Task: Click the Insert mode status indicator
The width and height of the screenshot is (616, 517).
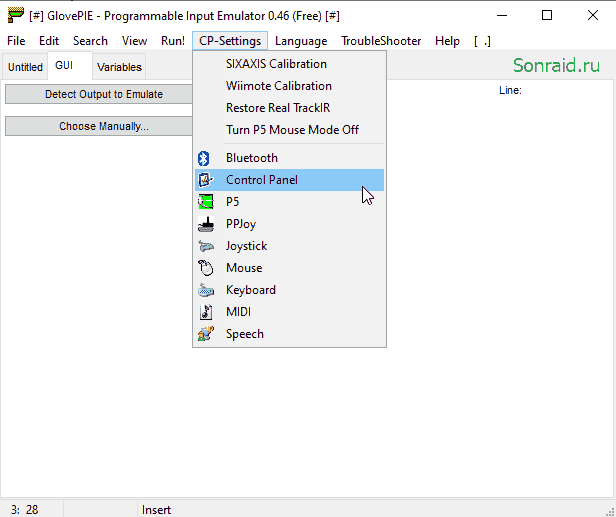Action: (156, 510)
